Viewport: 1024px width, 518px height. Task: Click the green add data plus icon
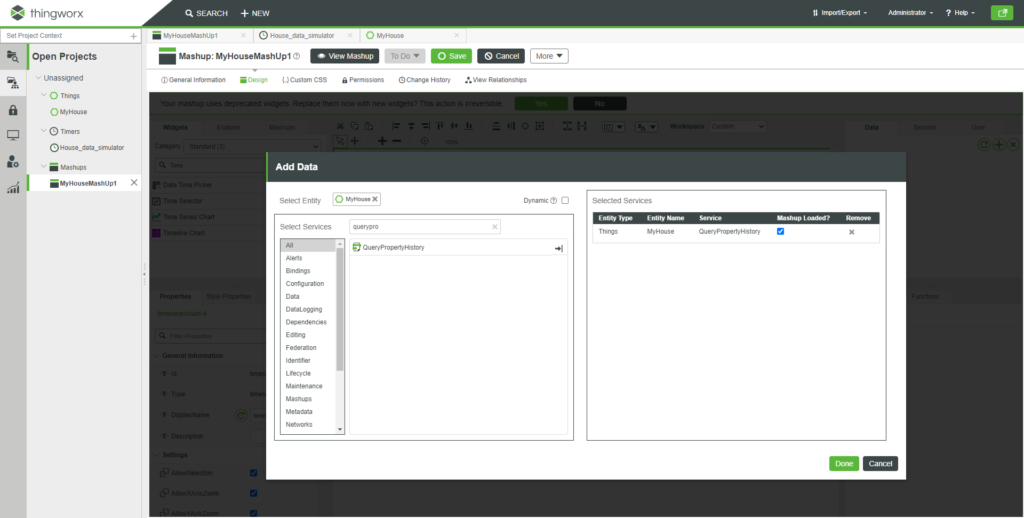click(x=999, y=144)
